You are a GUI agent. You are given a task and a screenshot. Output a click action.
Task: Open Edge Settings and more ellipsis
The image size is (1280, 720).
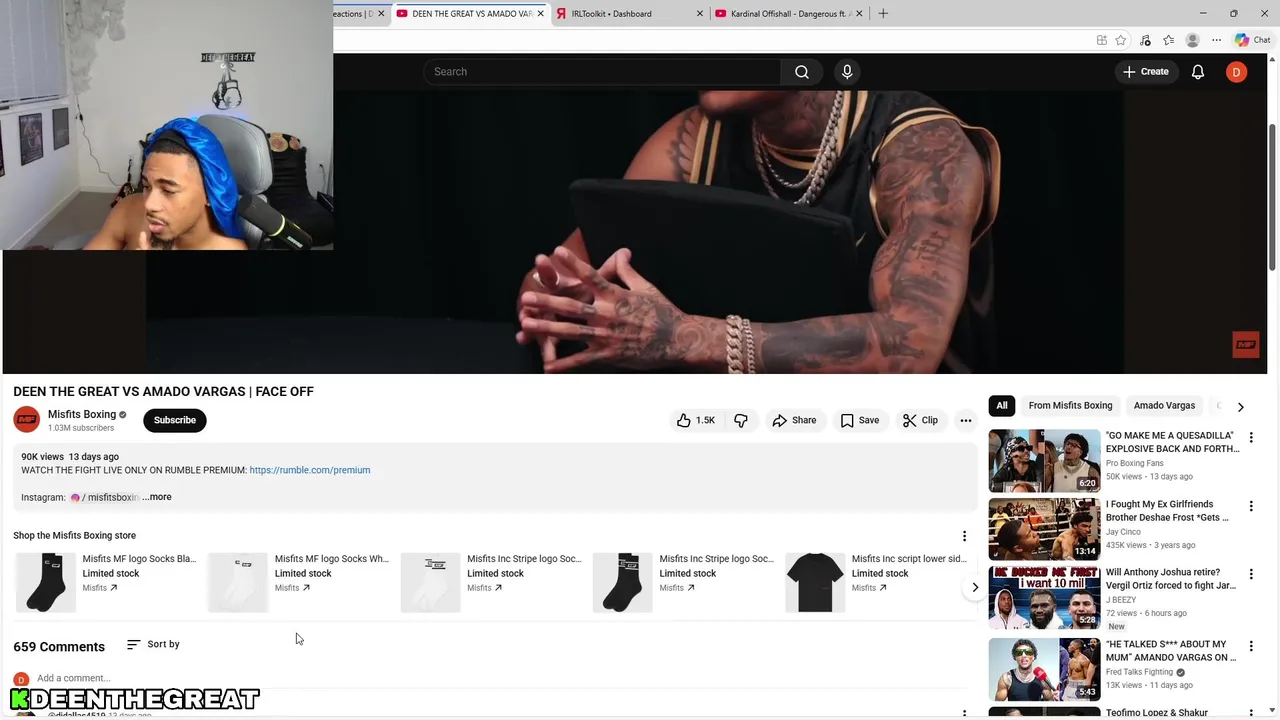[1216, 40]
